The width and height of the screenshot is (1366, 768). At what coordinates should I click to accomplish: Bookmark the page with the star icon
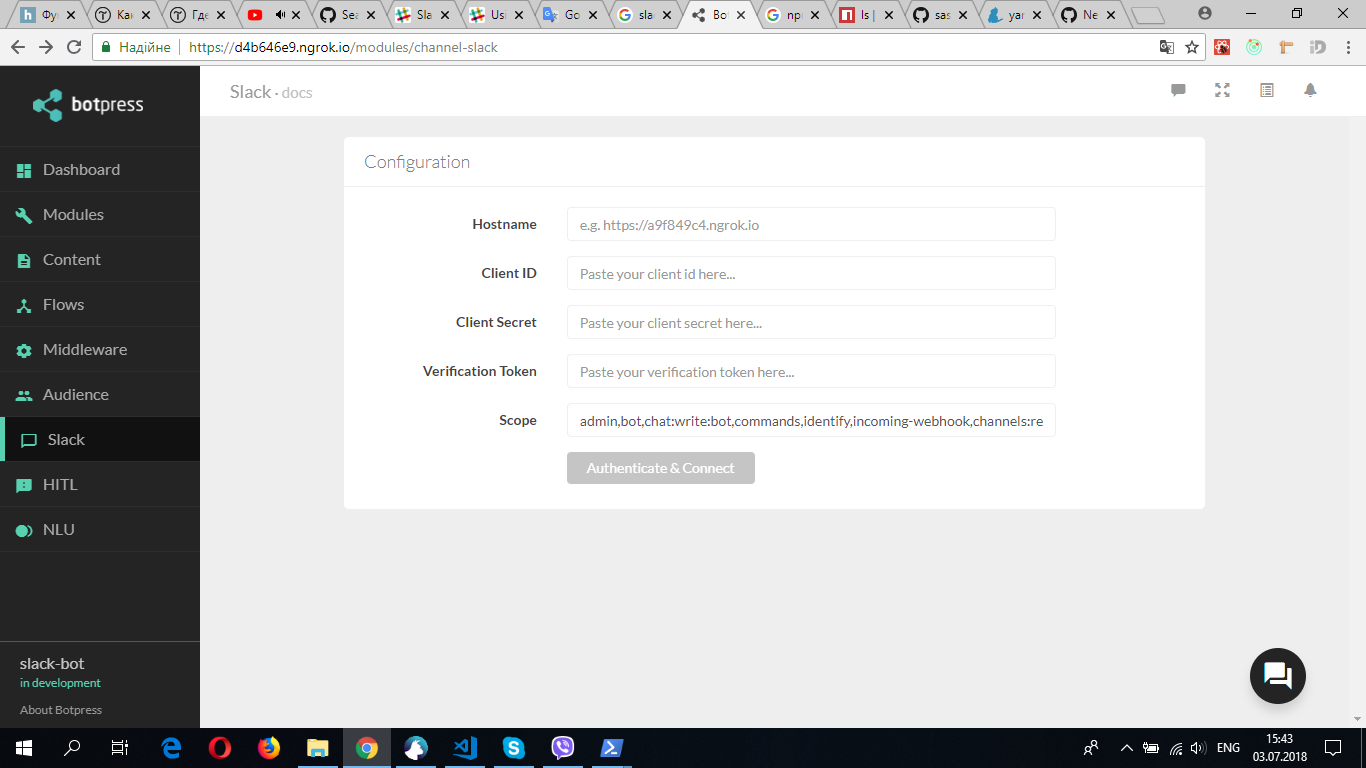point(1191,46)
